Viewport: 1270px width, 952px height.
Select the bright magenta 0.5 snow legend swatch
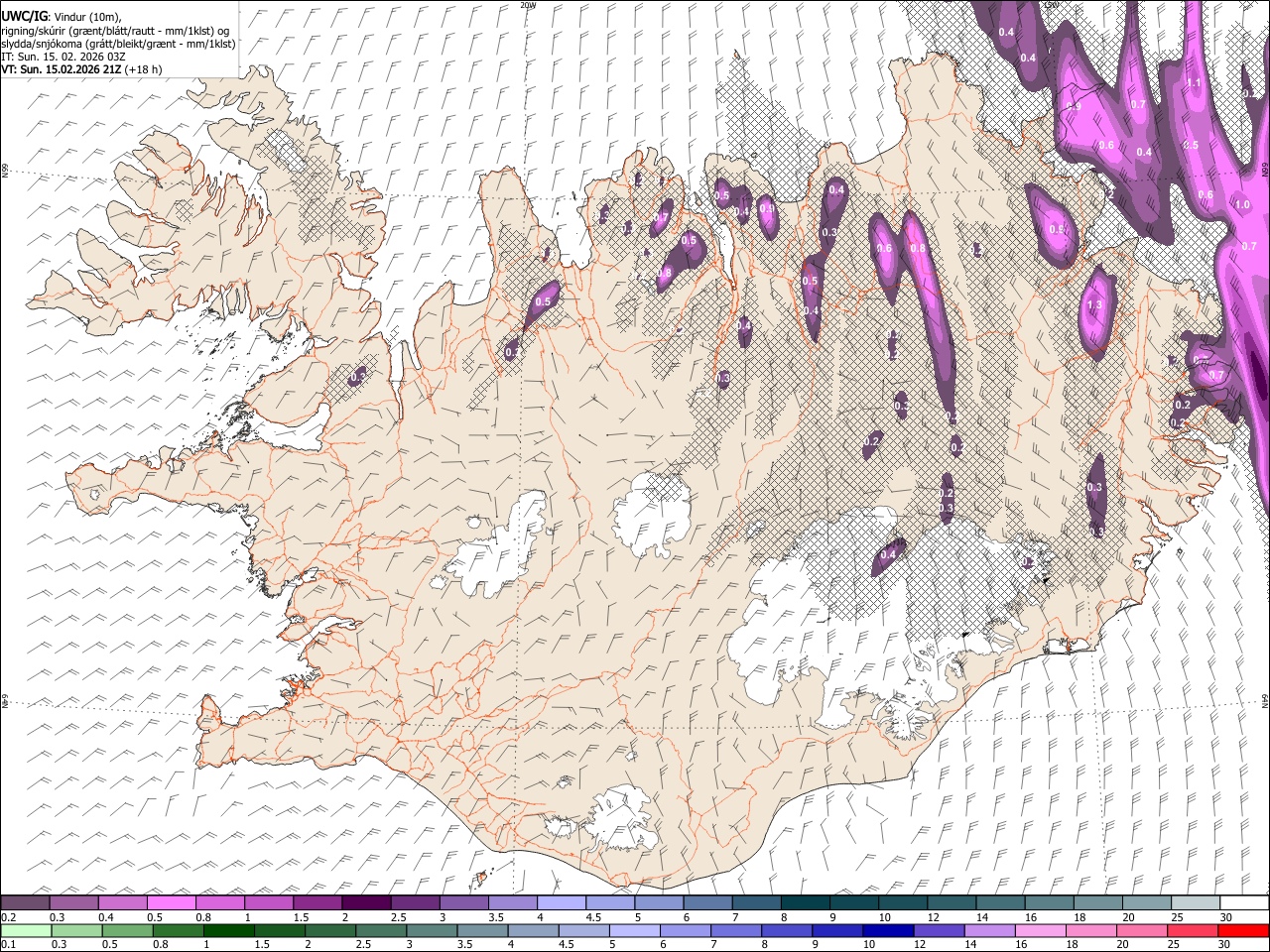tap(171, 903)
